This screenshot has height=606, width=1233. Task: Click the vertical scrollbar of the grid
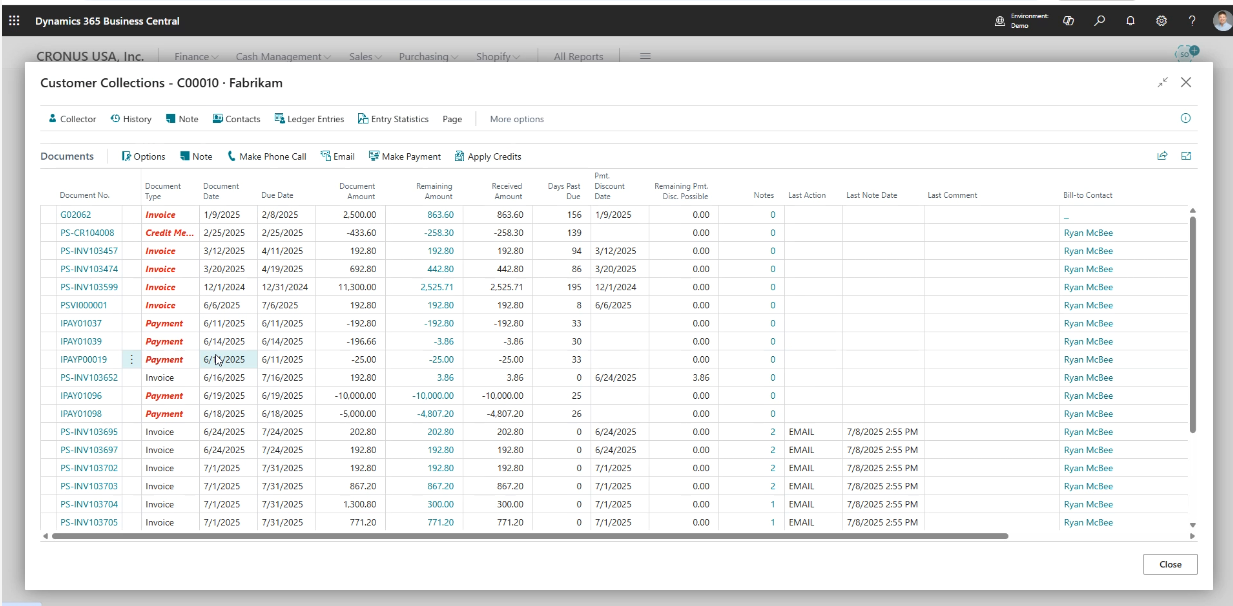tap(1191, 325)
